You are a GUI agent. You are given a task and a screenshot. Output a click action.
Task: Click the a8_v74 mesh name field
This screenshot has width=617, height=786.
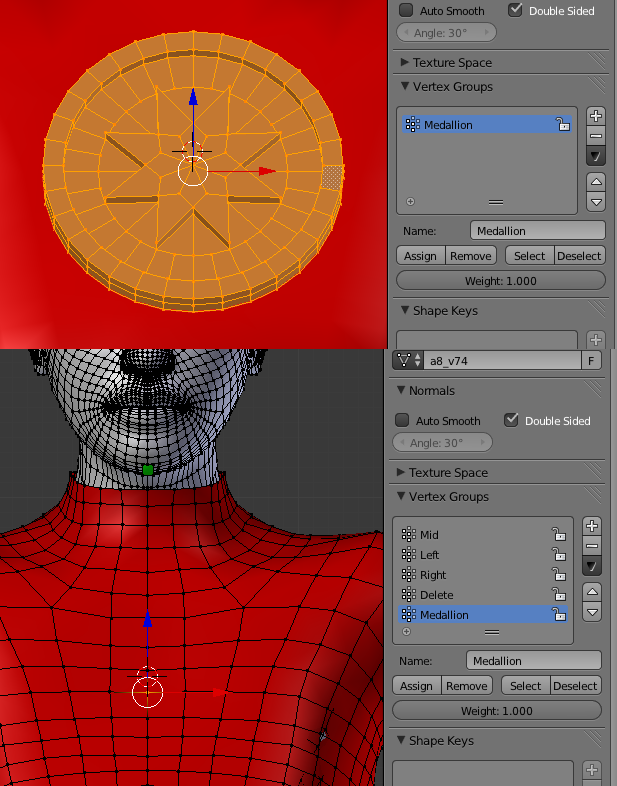500,360
